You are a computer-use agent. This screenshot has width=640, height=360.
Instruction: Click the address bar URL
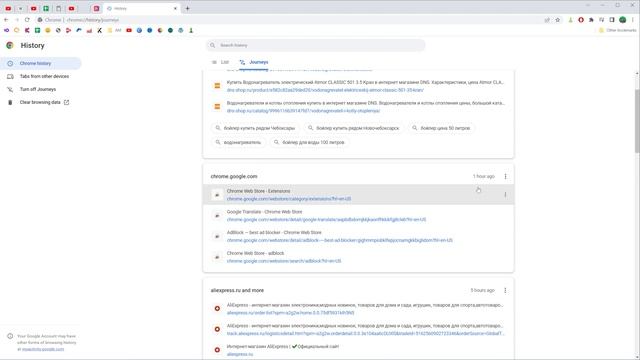pos(93,20)
